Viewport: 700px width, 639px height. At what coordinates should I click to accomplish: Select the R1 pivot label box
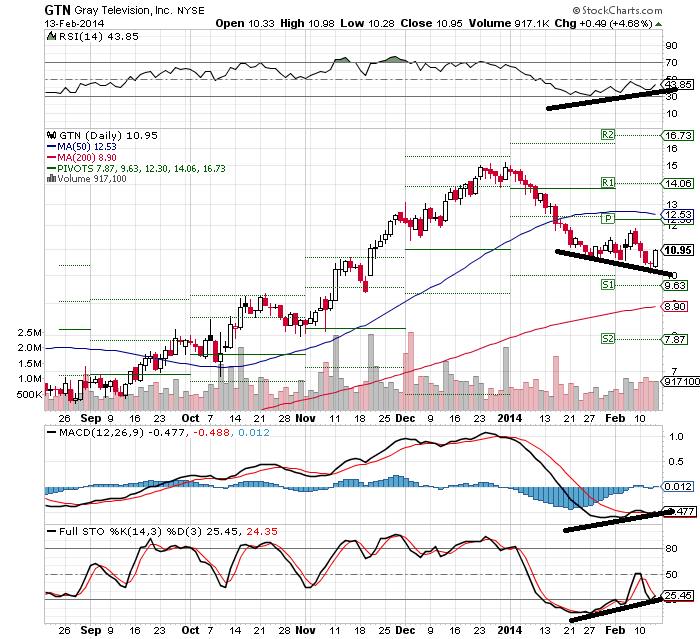[608, 182]
